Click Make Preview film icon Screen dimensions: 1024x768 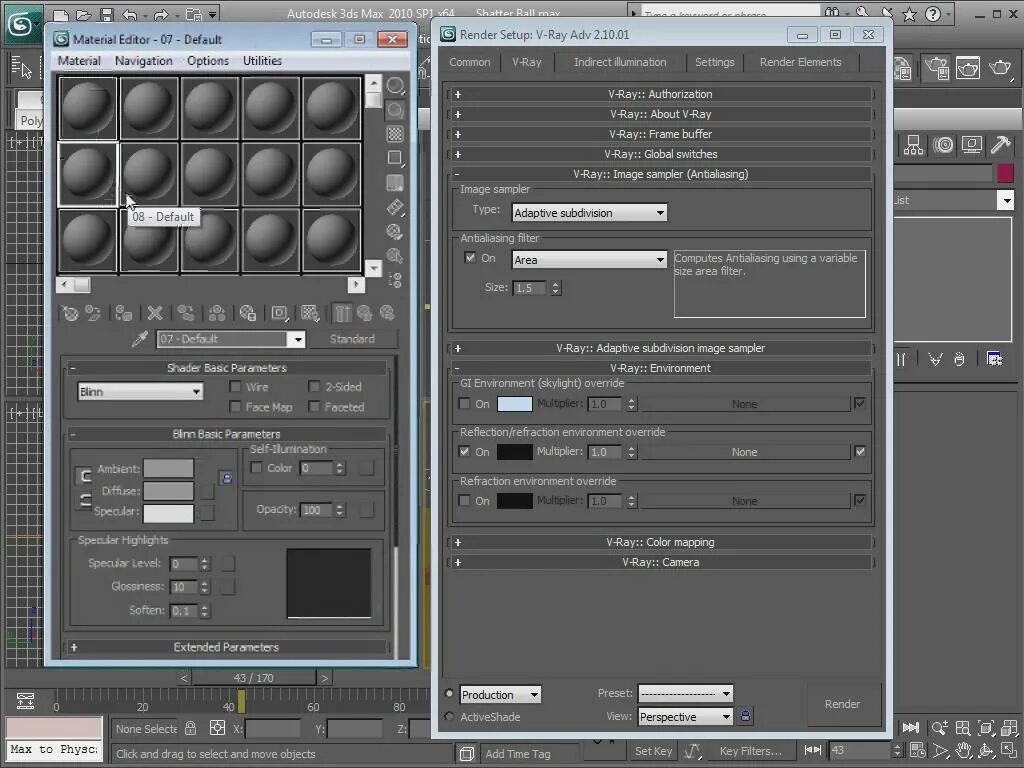(x=395, y=207)
